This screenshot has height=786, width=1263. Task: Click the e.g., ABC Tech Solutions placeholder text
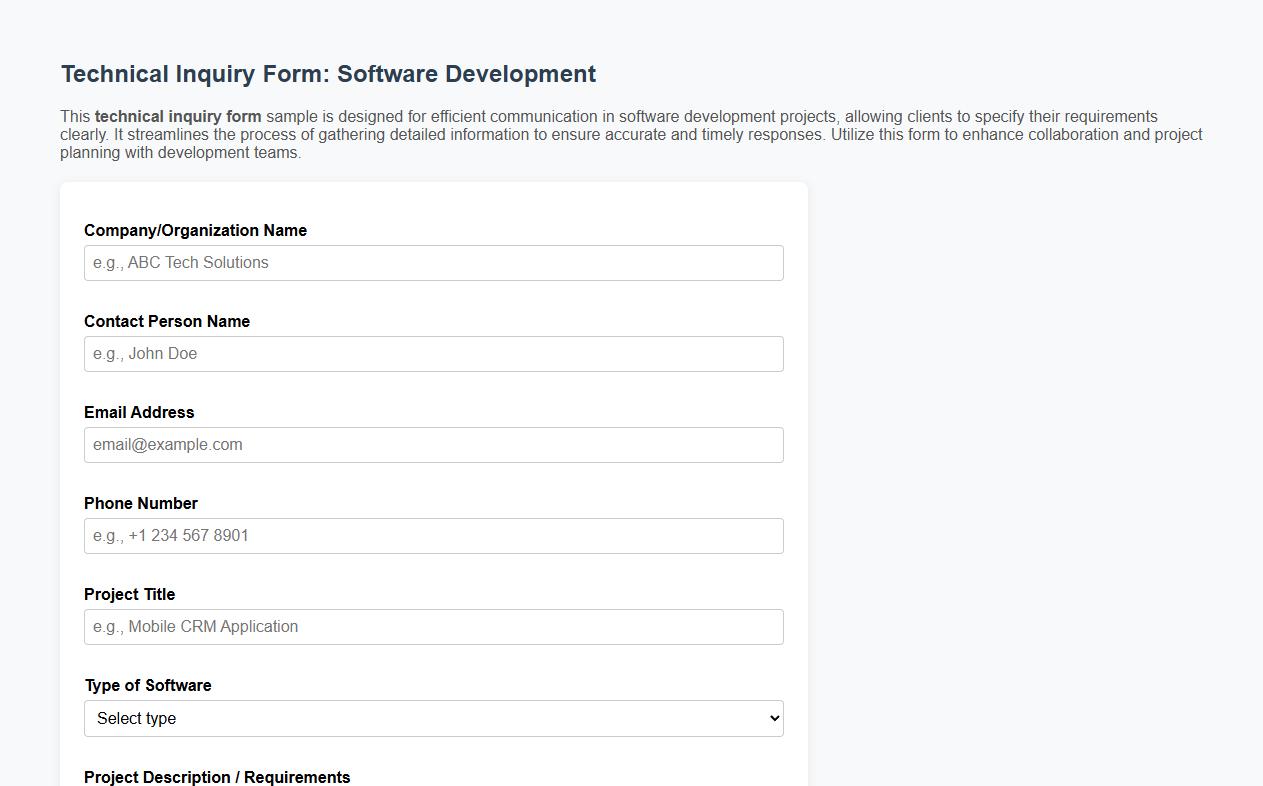click(x=180, y=262)
